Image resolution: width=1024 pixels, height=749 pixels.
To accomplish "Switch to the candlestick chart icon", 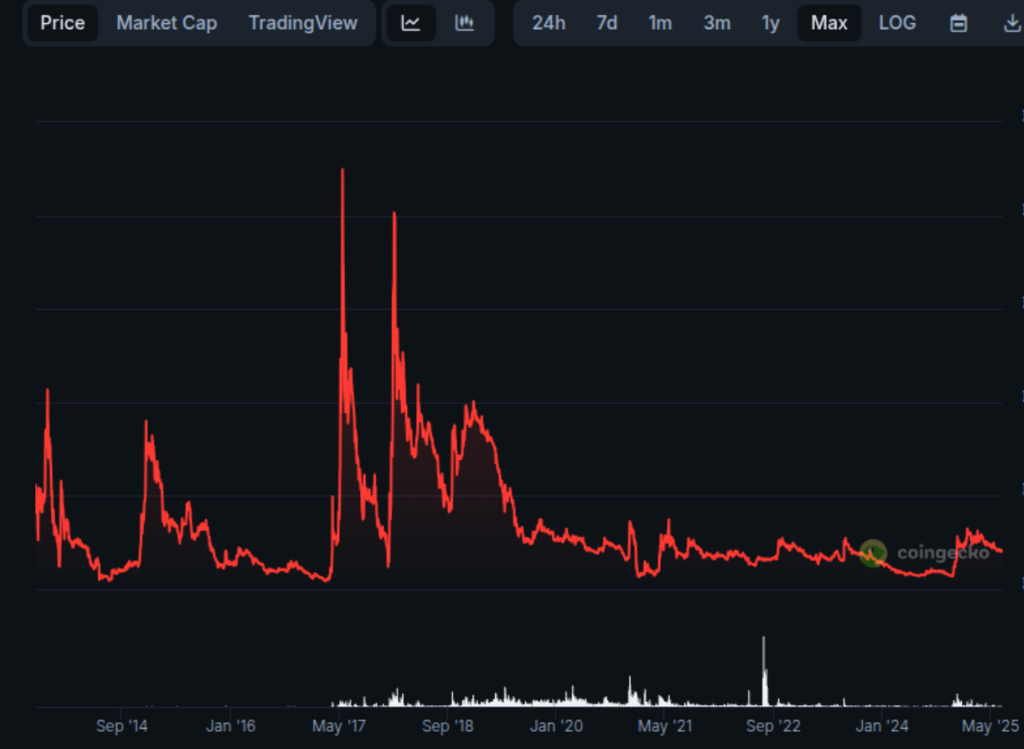I will coord(464,22).
